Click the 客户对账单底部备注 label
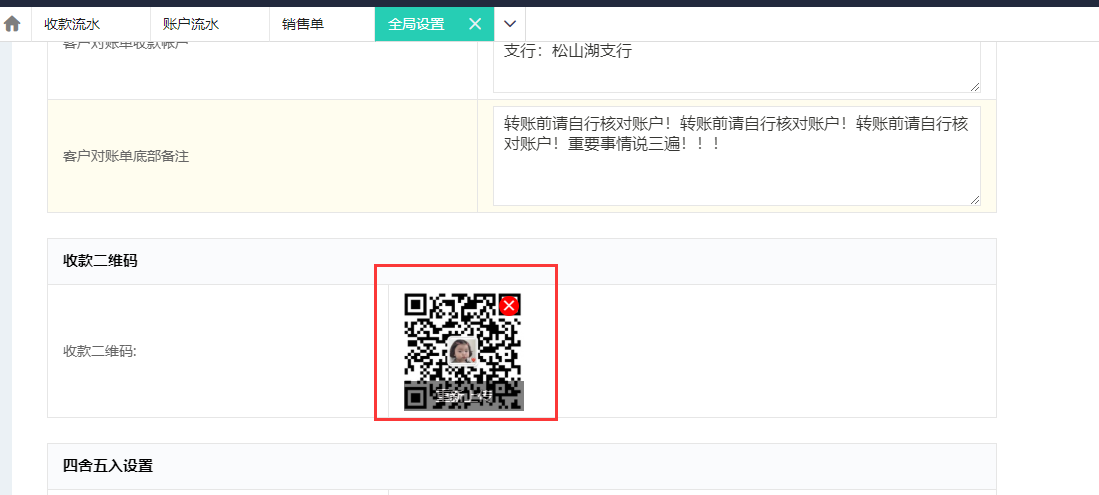Image resolution: width=1099 pixels, height=495 pixels. (126, 156)
